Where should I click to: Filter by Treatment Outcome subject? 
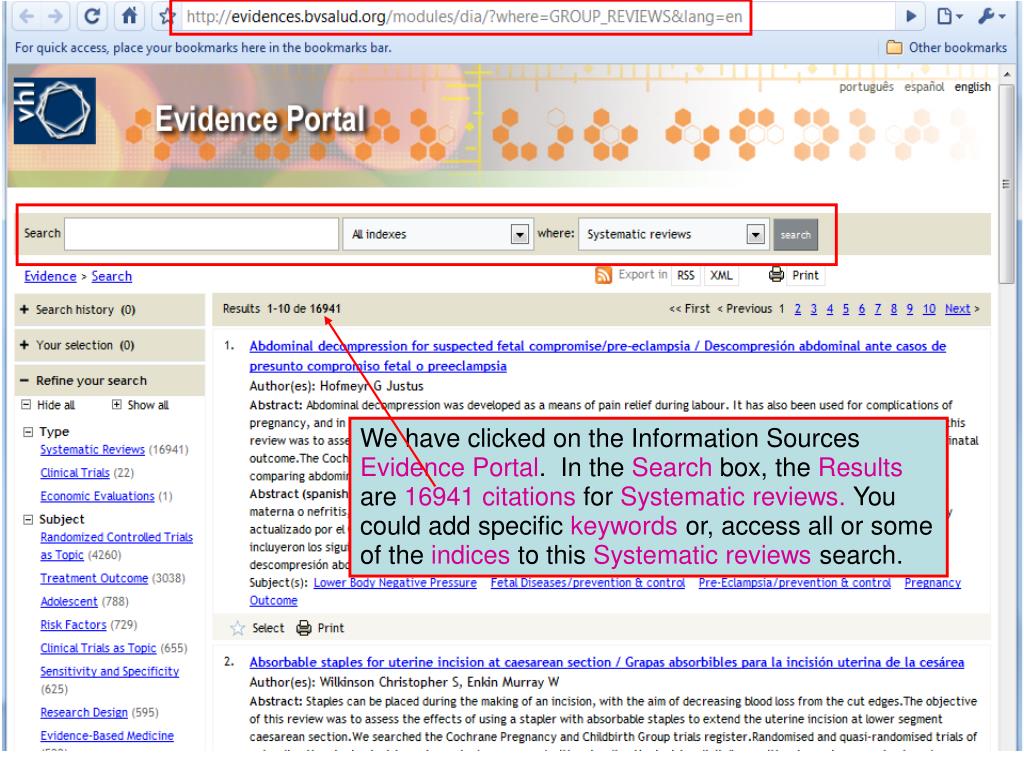tap(94, 578)
